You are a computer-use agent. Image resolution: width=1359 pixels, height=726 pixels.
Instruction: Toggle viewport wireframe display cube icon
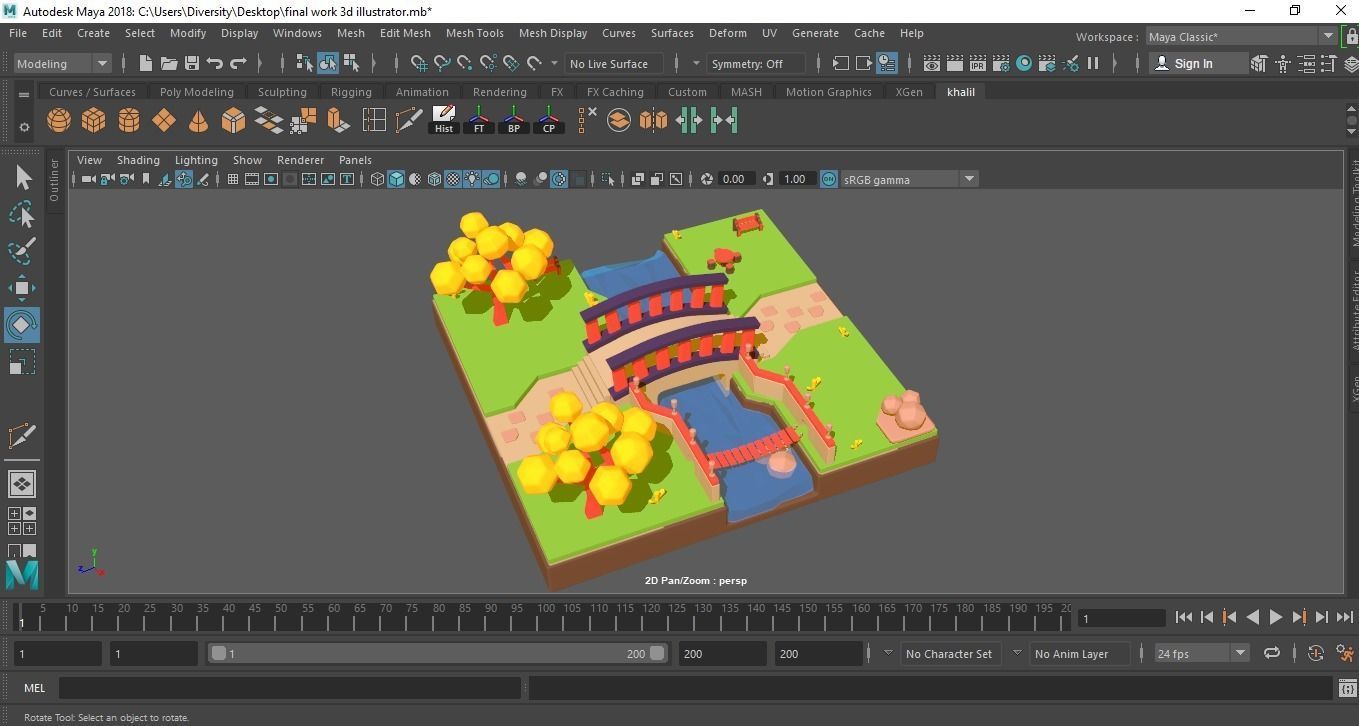pyautogui.click(x=377, y=179)
